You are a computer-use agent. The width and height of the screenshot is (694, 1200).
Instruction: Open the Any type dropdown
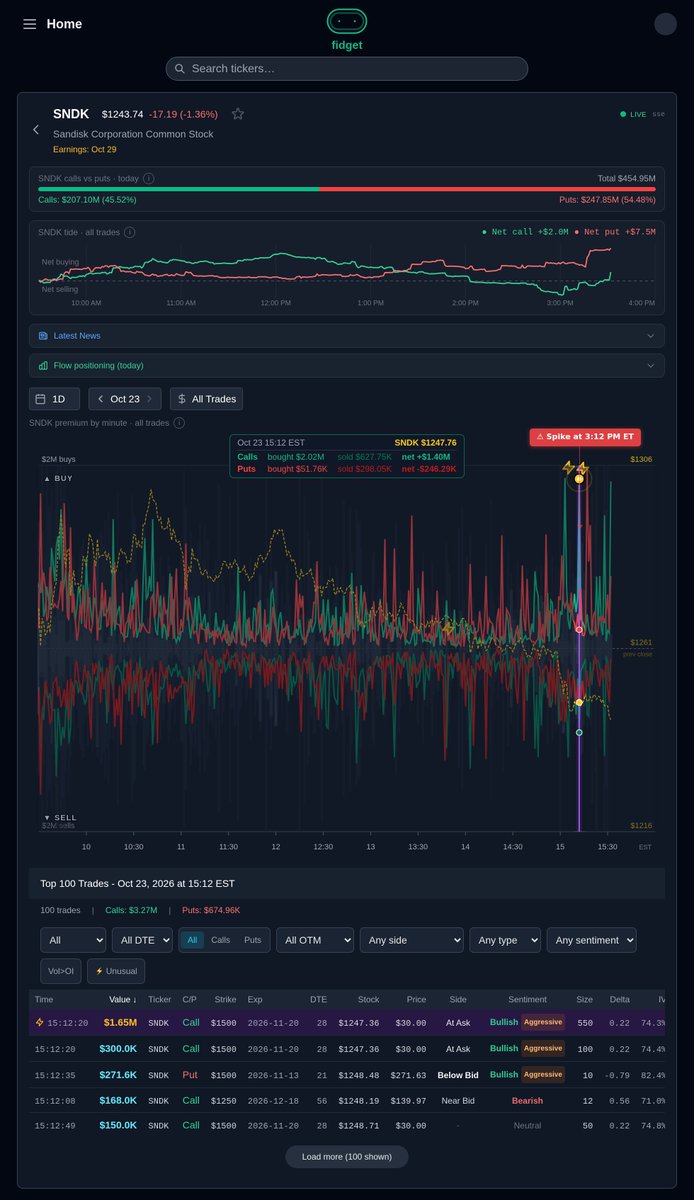pyautogui.click(x=505, y=940)
